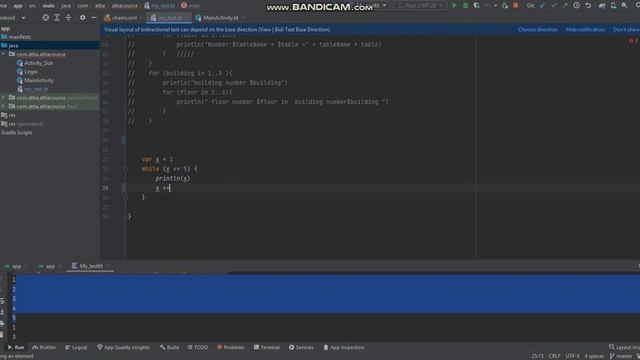
Task: Select the second app run tab
Action: click(x=49, y=266)
